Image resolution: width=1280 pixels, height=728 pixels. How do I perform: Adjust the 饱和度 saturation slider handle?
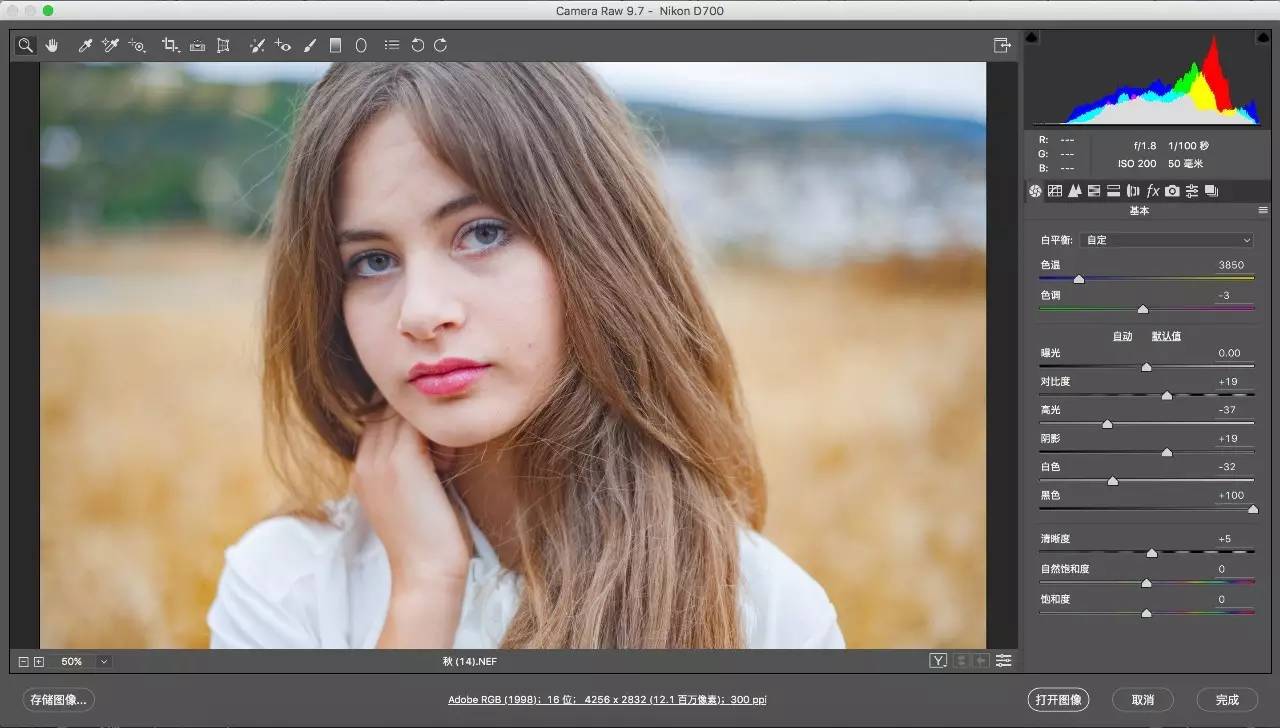click(x=1147, y=613)
